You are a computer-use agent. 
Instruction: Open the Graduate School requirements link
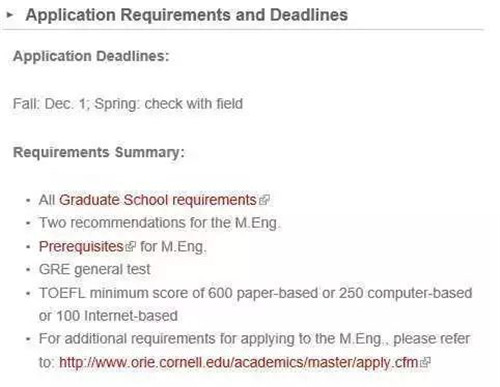[158, 200]
